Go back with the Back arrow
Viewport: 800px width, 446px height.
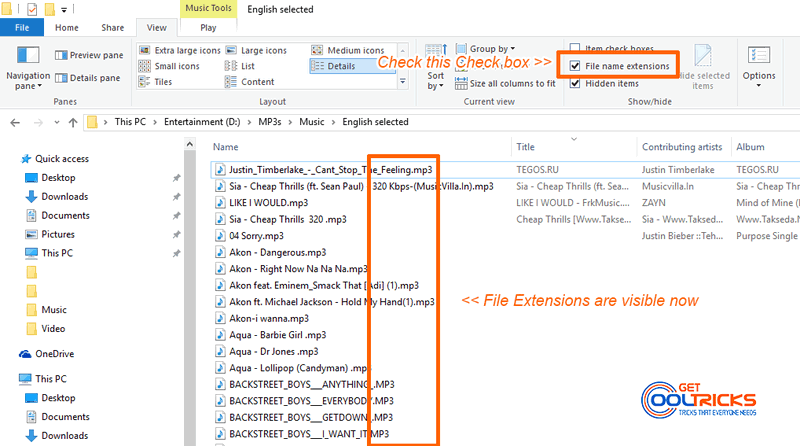[x=15, y=122]
